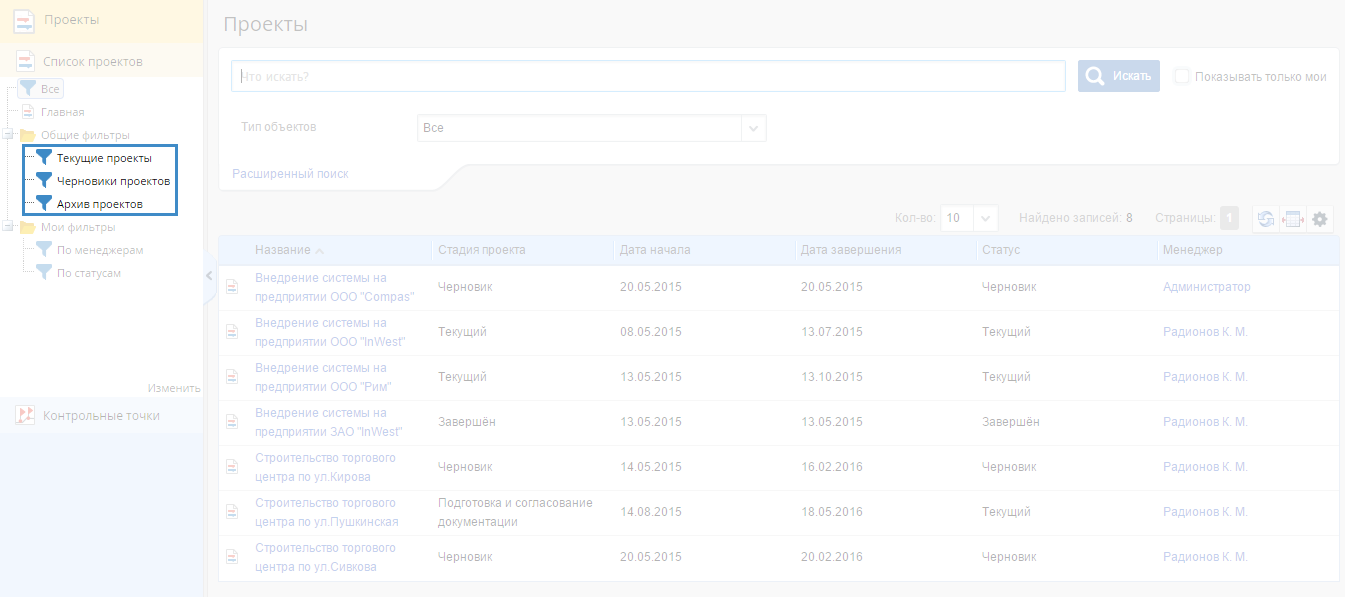Screen dimensions: 1345x597
Task: Select the Черновики проектов filter
Action: [112, 181]
